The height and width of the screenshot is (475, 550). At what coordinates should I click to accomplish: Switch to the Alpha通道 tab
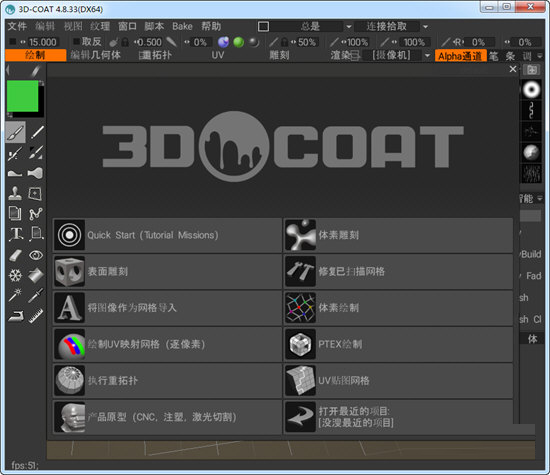(x=461, y=55)
